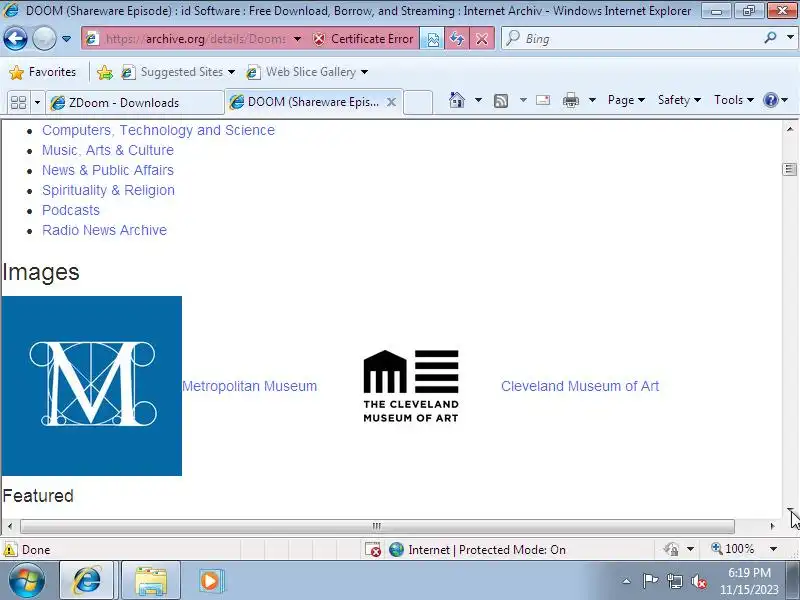Expand the feeds dropdown arrow
Screen dimensions: 800x600
(x=523, y=100)
